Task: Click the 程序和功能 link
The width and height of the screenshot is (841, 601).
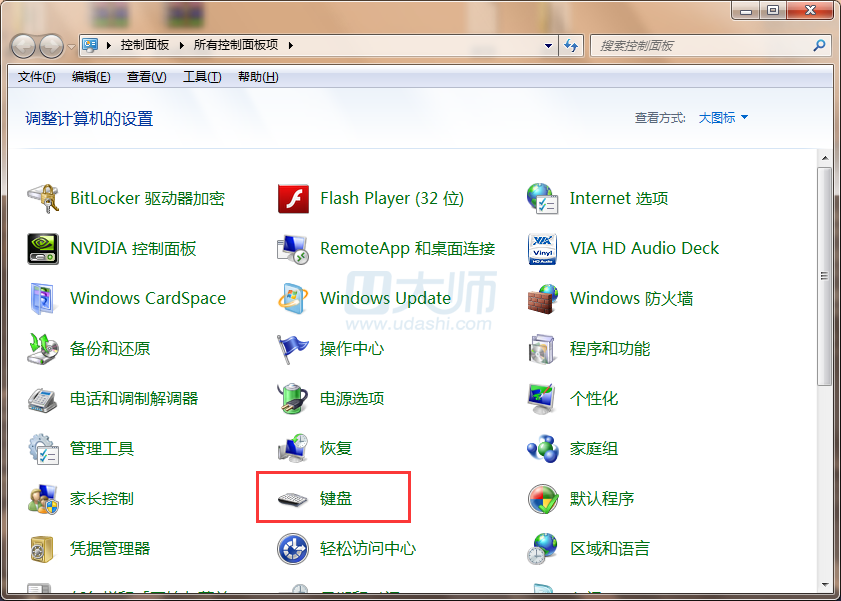Action: click(610, 349)
